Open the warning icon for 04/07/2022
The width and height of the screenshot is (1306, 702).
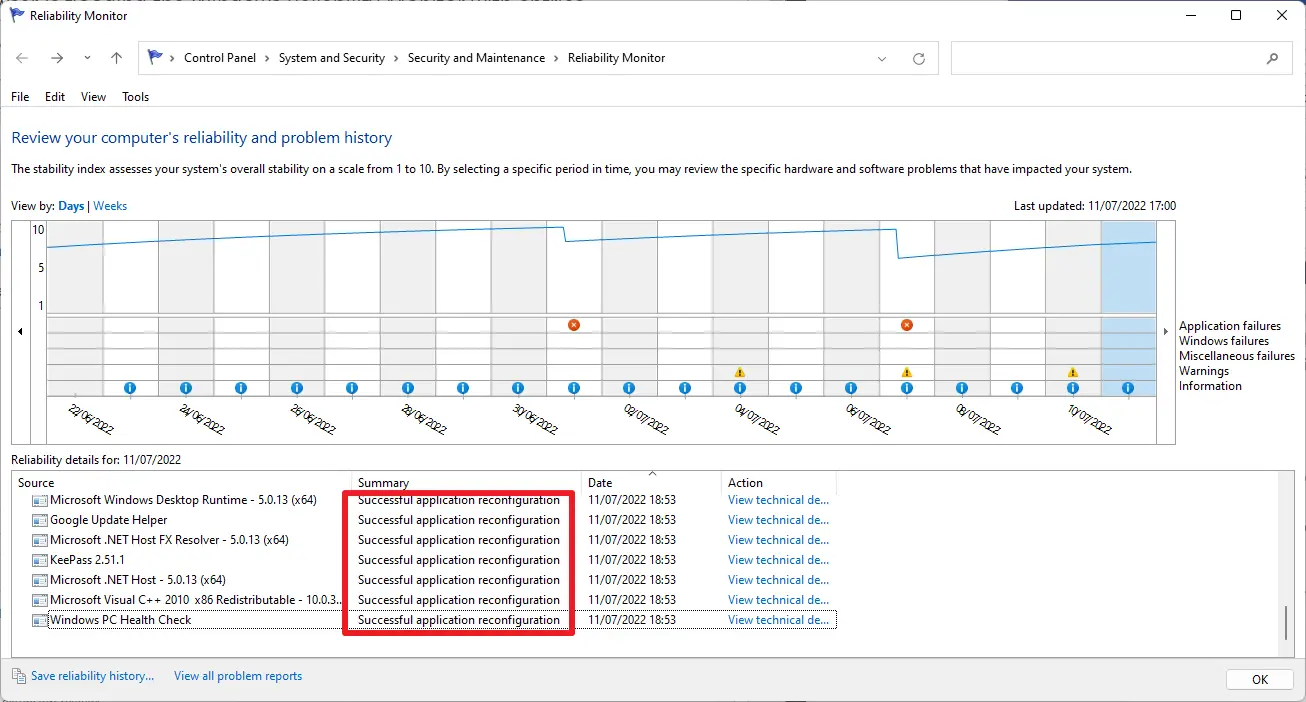(740, 372)
